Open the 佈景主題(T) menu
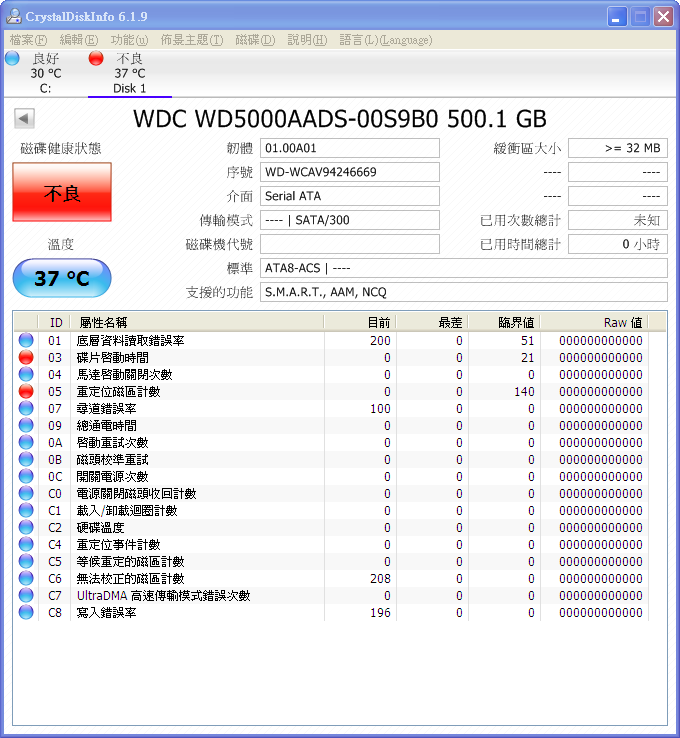This screenshot has width=680, height=738. tap(192, 40)
